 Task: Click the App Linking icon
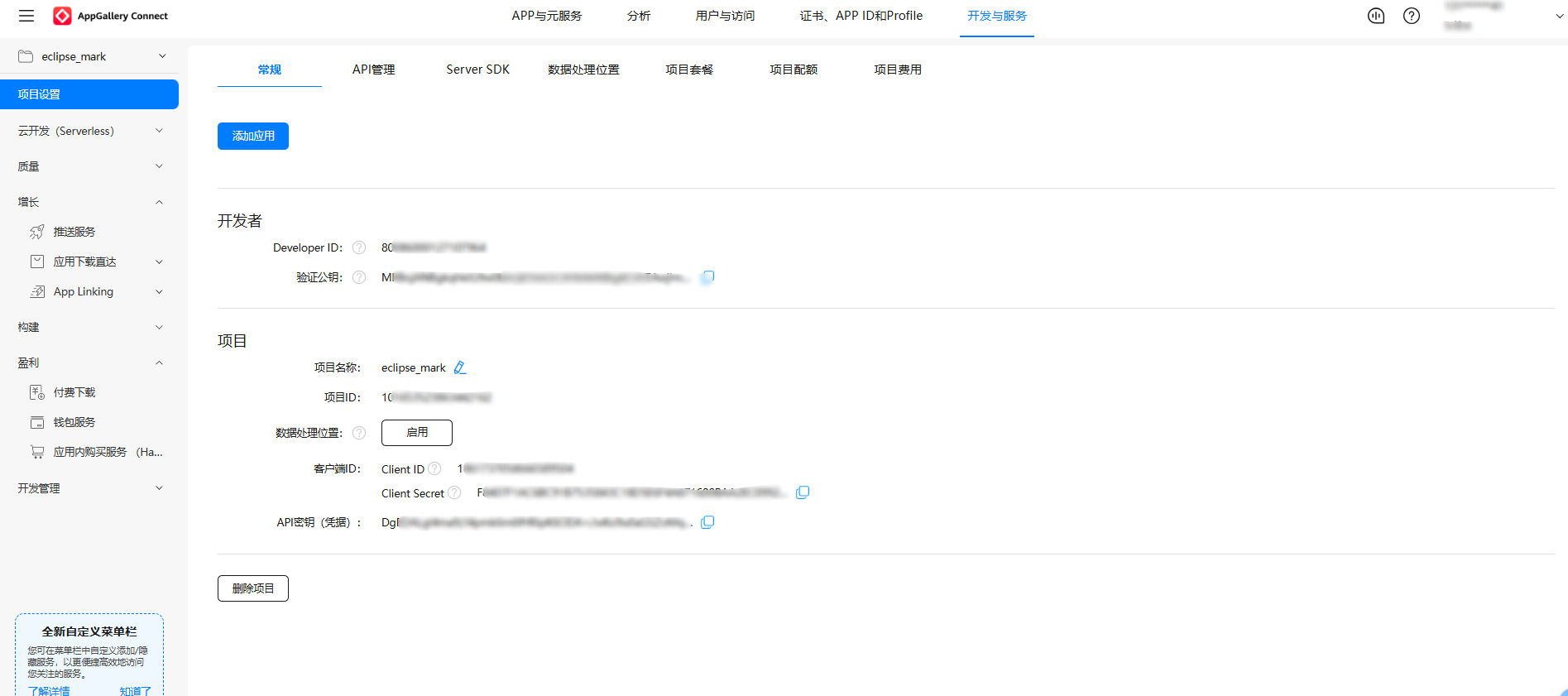[37, 291]
